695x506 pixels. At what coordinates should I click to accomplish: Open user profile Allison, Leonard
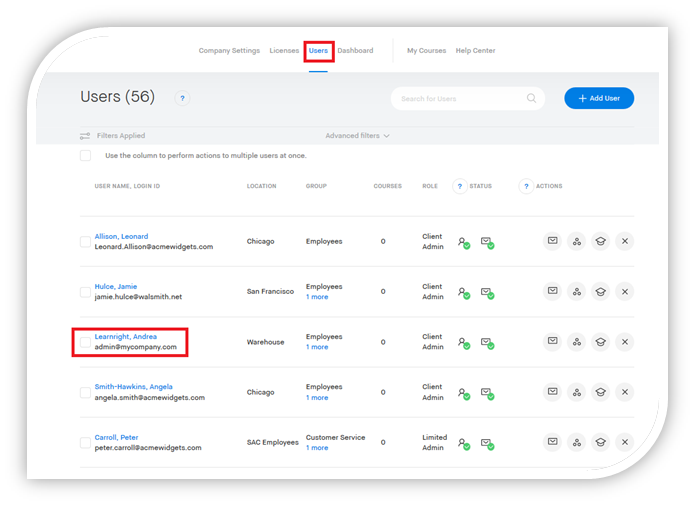(121, 236)
